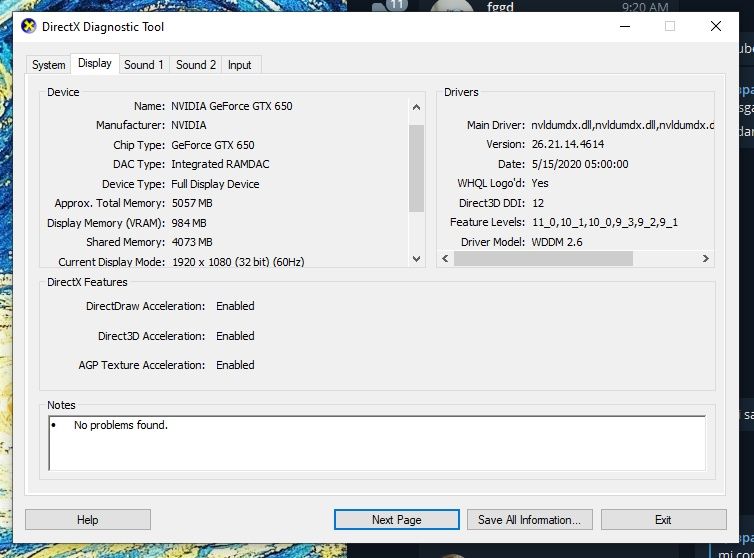Click the Next Page button

(397, 520)
